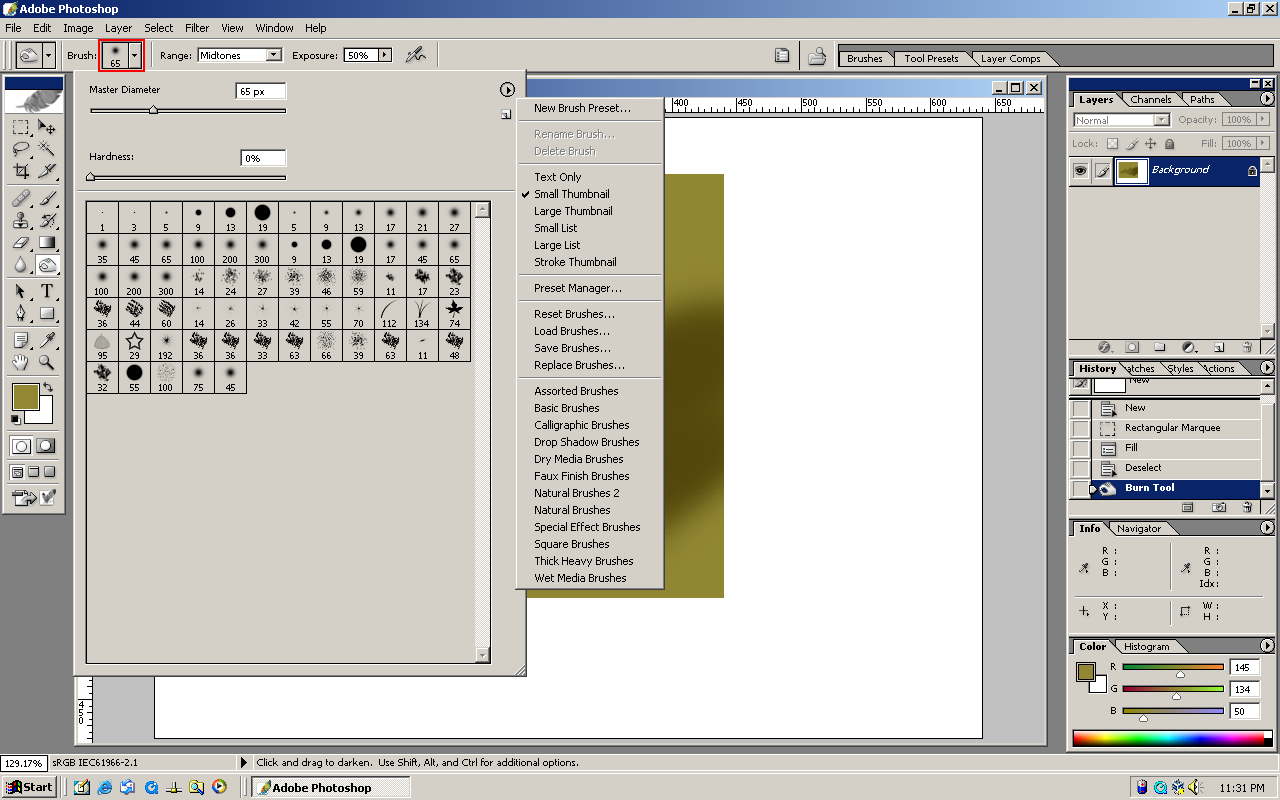Select the Crop tool
The height and width of the screenshot is (800, 1280).
point(21,171)
